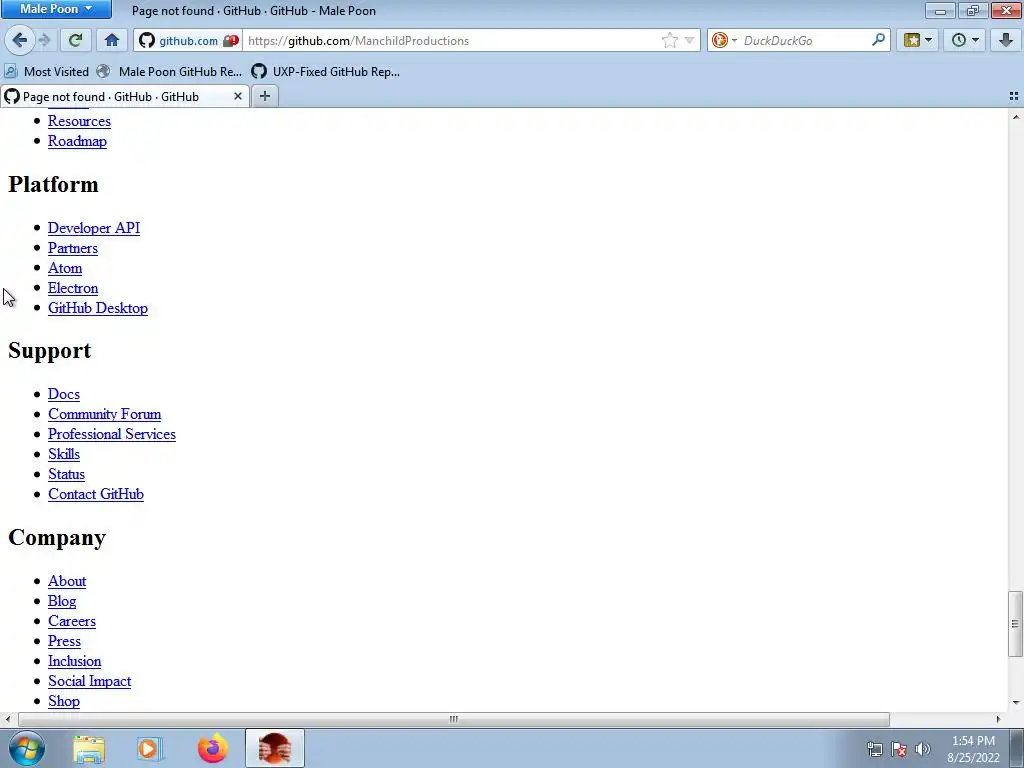The image size is (1024, 768).
Task: Go back with the Back arrow button
Action: pyautogui.click(x=20, y=40)
